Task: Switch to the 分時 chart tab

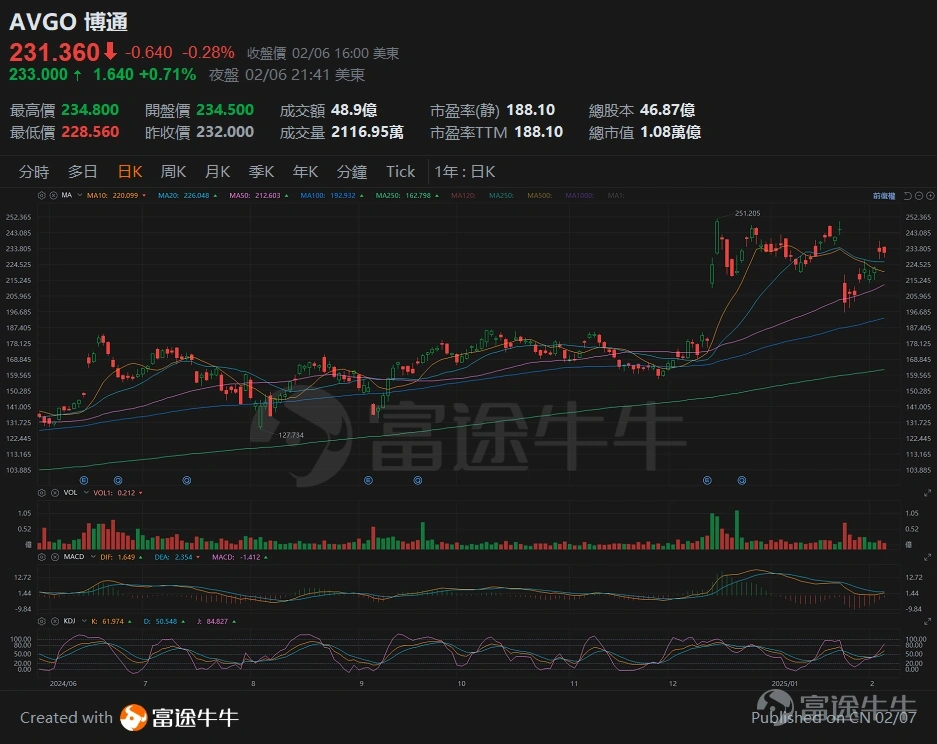Action: (34, 172)
